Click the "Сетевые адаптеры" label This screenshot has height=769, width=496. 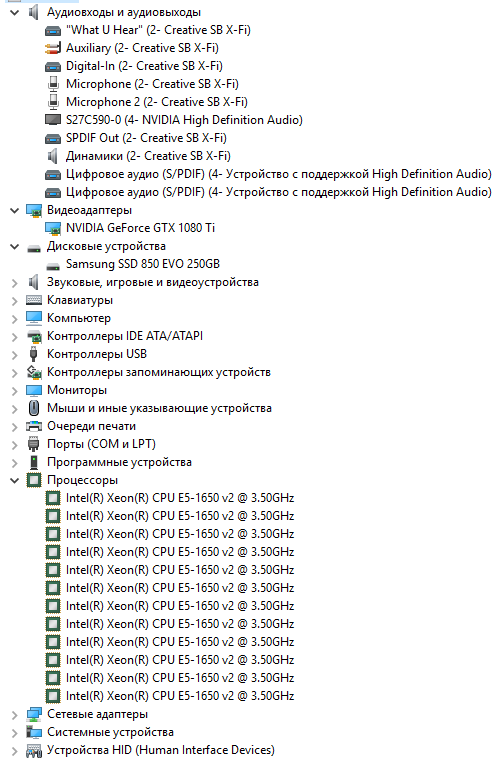click(97, 714)
